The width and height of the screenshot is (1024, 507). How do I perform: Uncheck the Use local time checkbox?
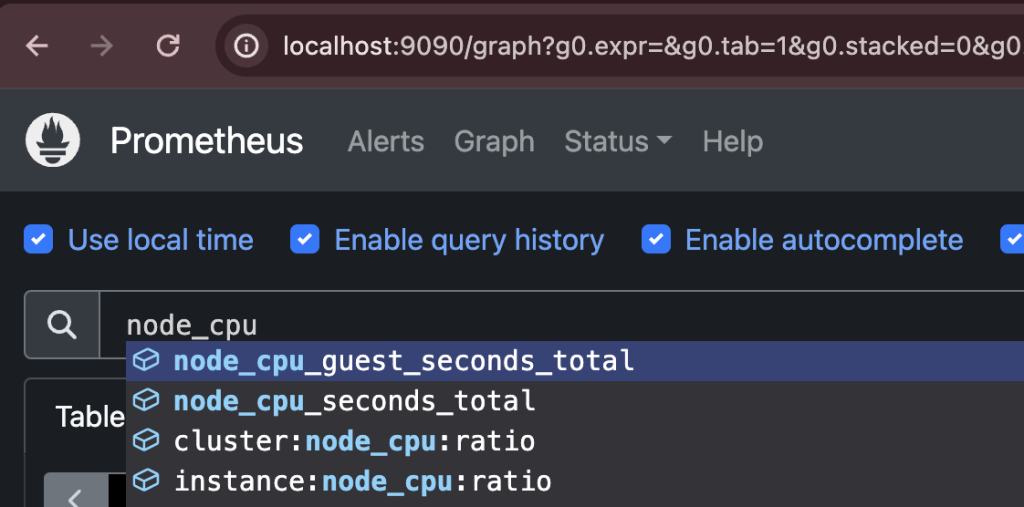[x=38, y=240]
